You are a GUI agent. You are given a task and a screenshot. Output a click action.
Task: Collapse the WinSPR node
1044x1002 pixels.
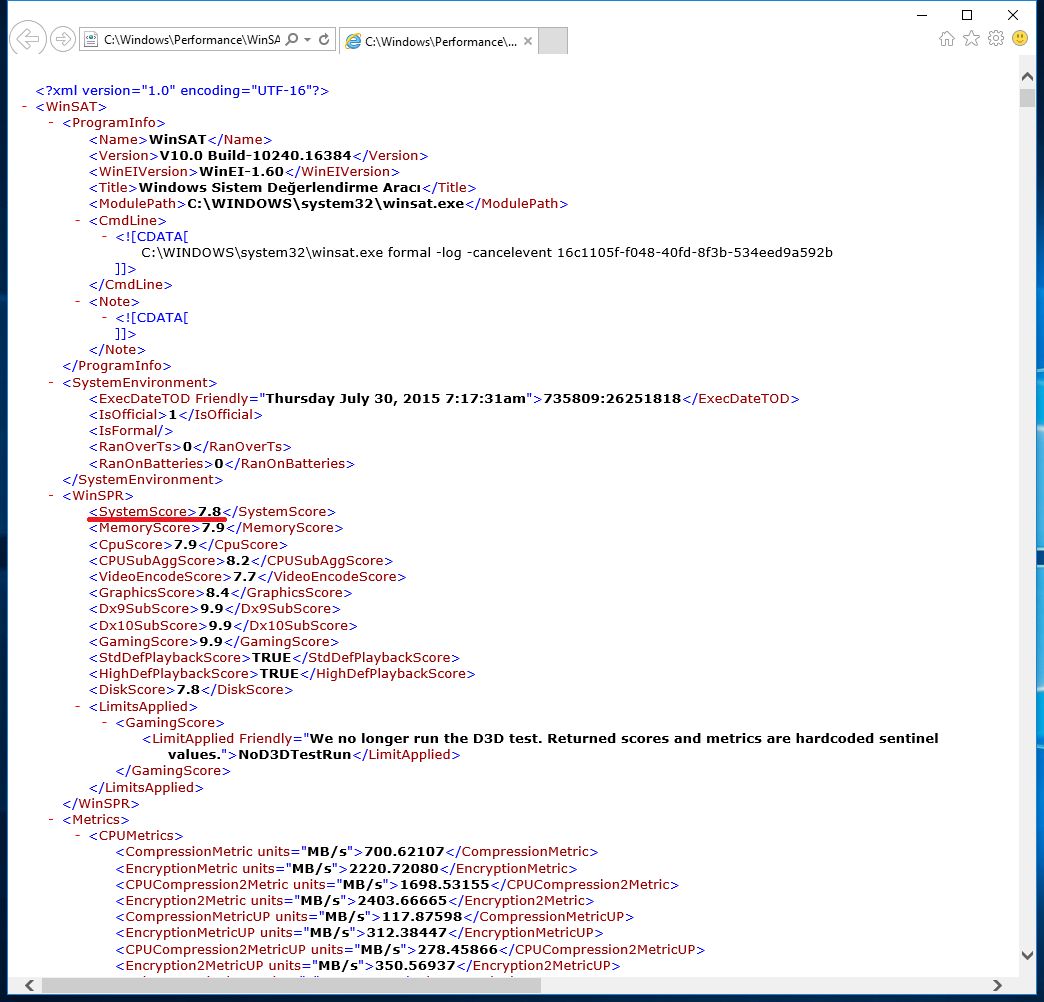pyautogui.click(x=51, y=495)
